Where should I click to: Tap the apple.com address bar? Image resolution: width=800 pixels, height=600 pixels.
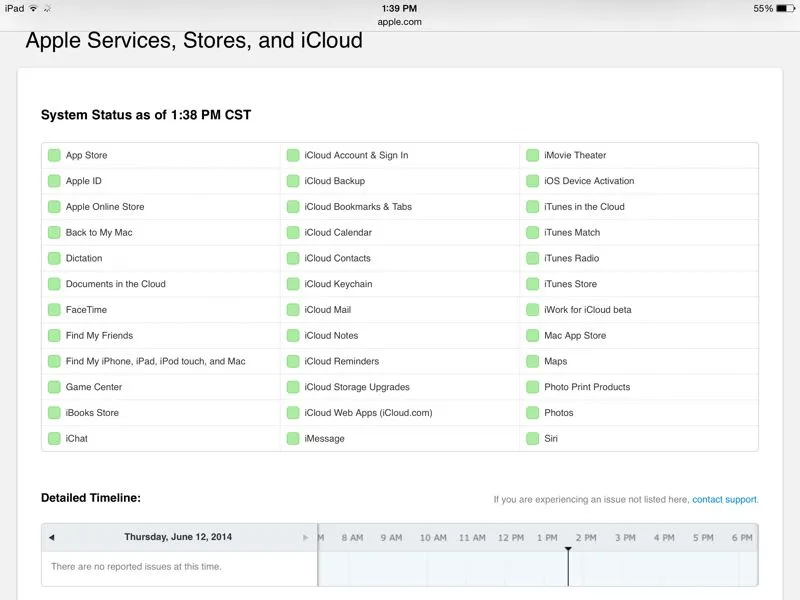click(399, 21)
